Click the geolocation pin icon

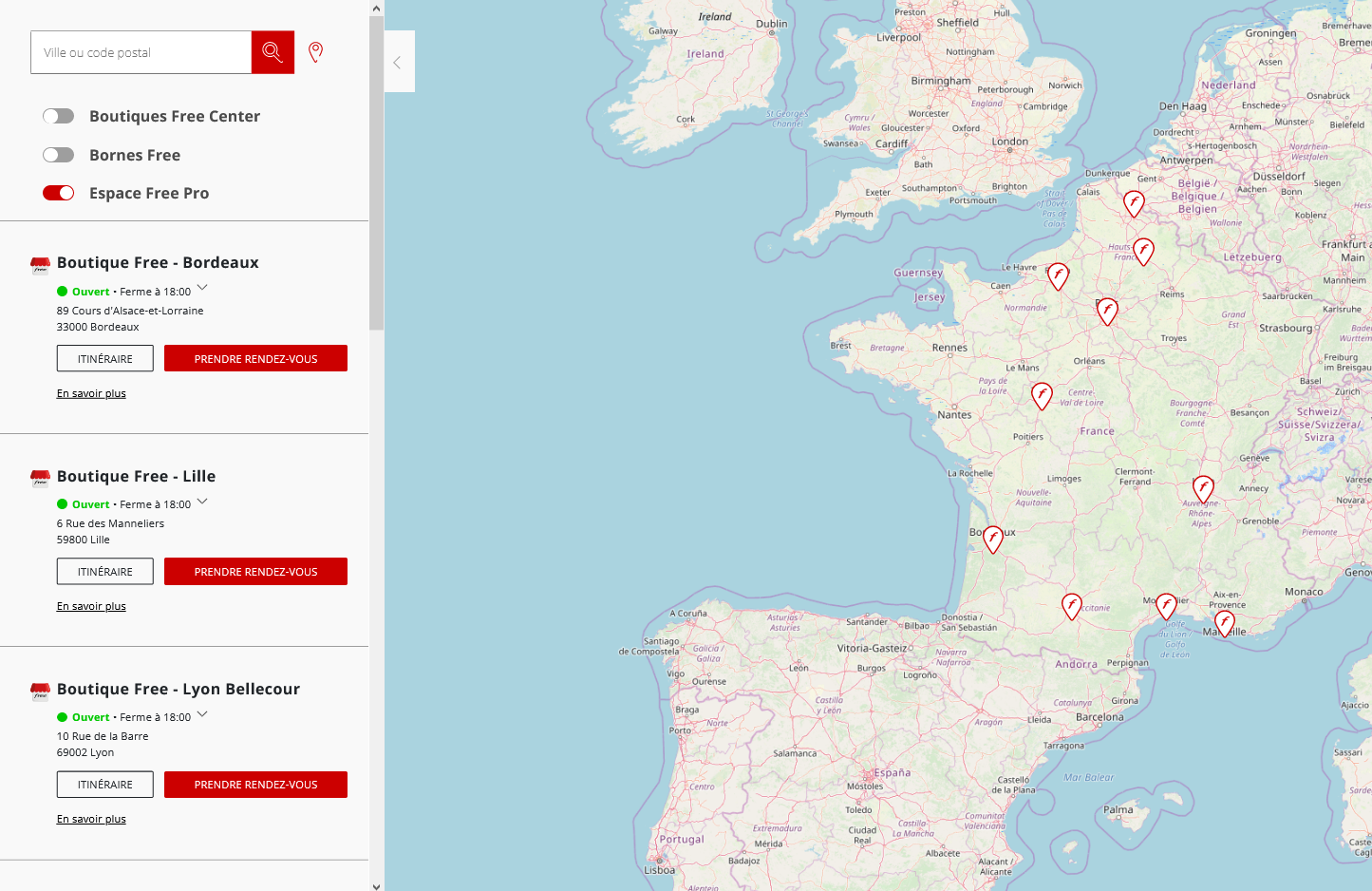316,52
